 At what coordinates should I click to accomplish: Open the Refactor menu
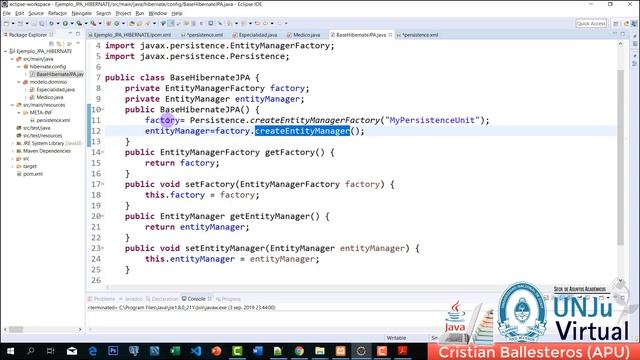click(57, 13)
